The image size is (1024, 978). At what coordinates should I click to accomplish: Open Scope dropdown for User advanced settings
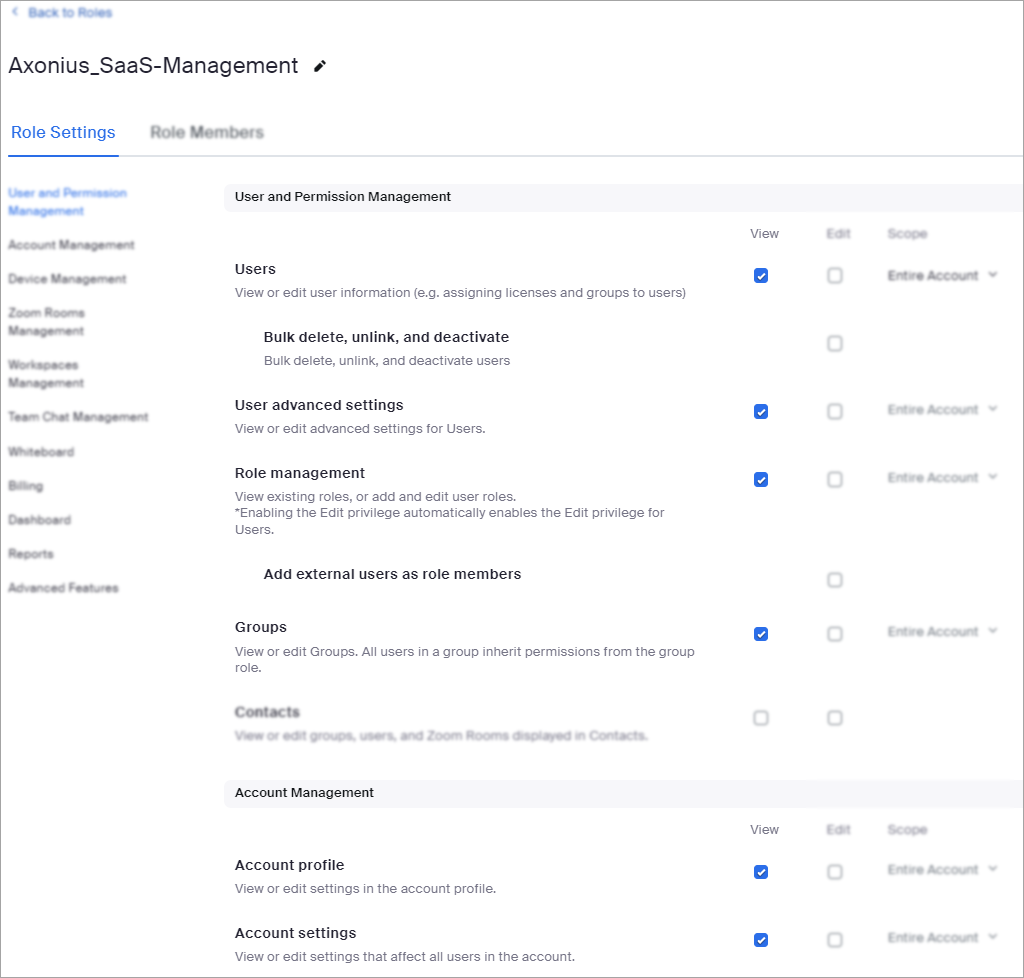point(942,409)
